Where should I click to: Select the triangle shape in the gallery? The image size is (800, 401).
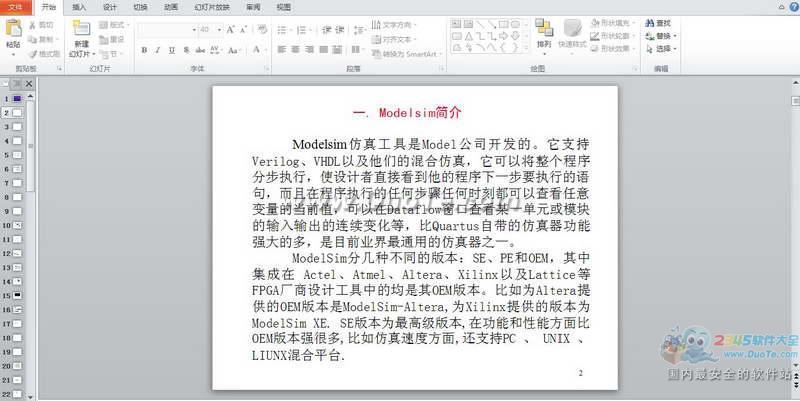[468, 36]
